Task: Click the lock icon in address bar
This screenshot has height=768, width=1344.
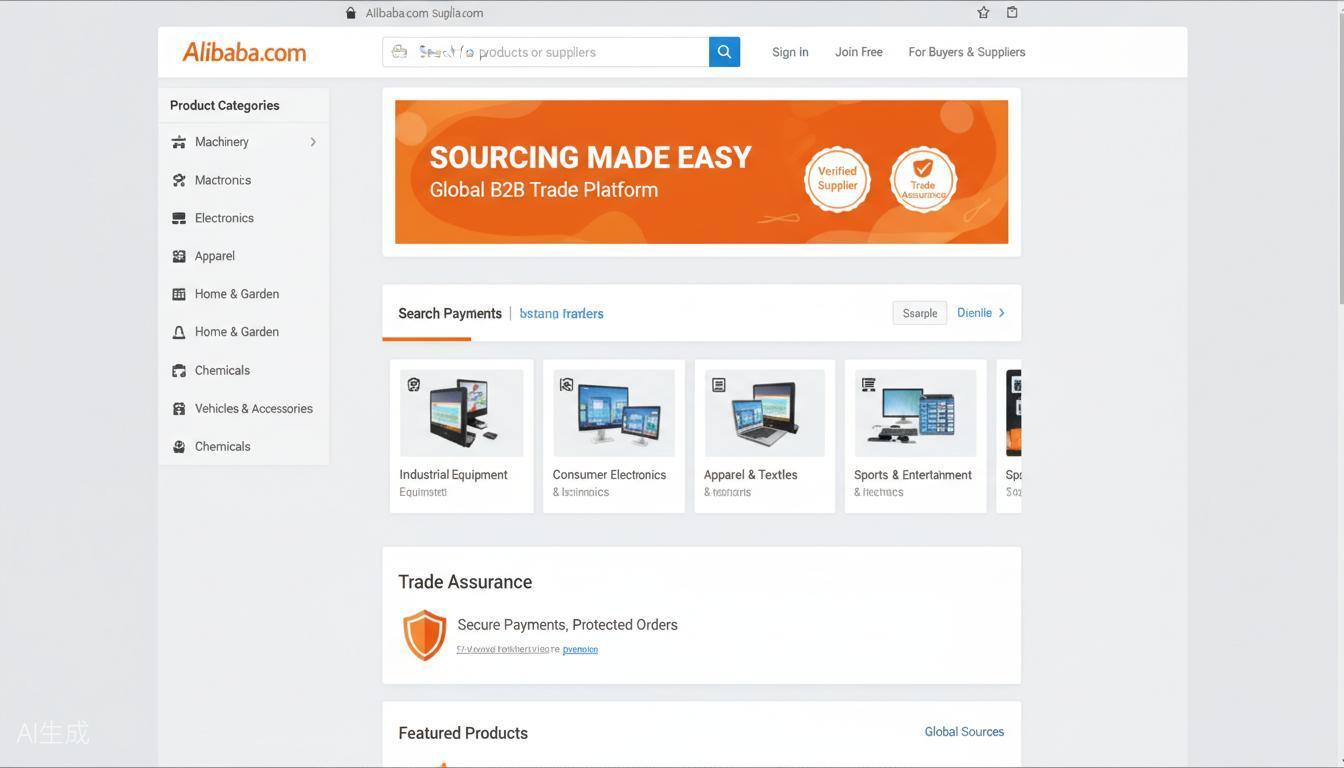Action: click(x=351, y=13)
